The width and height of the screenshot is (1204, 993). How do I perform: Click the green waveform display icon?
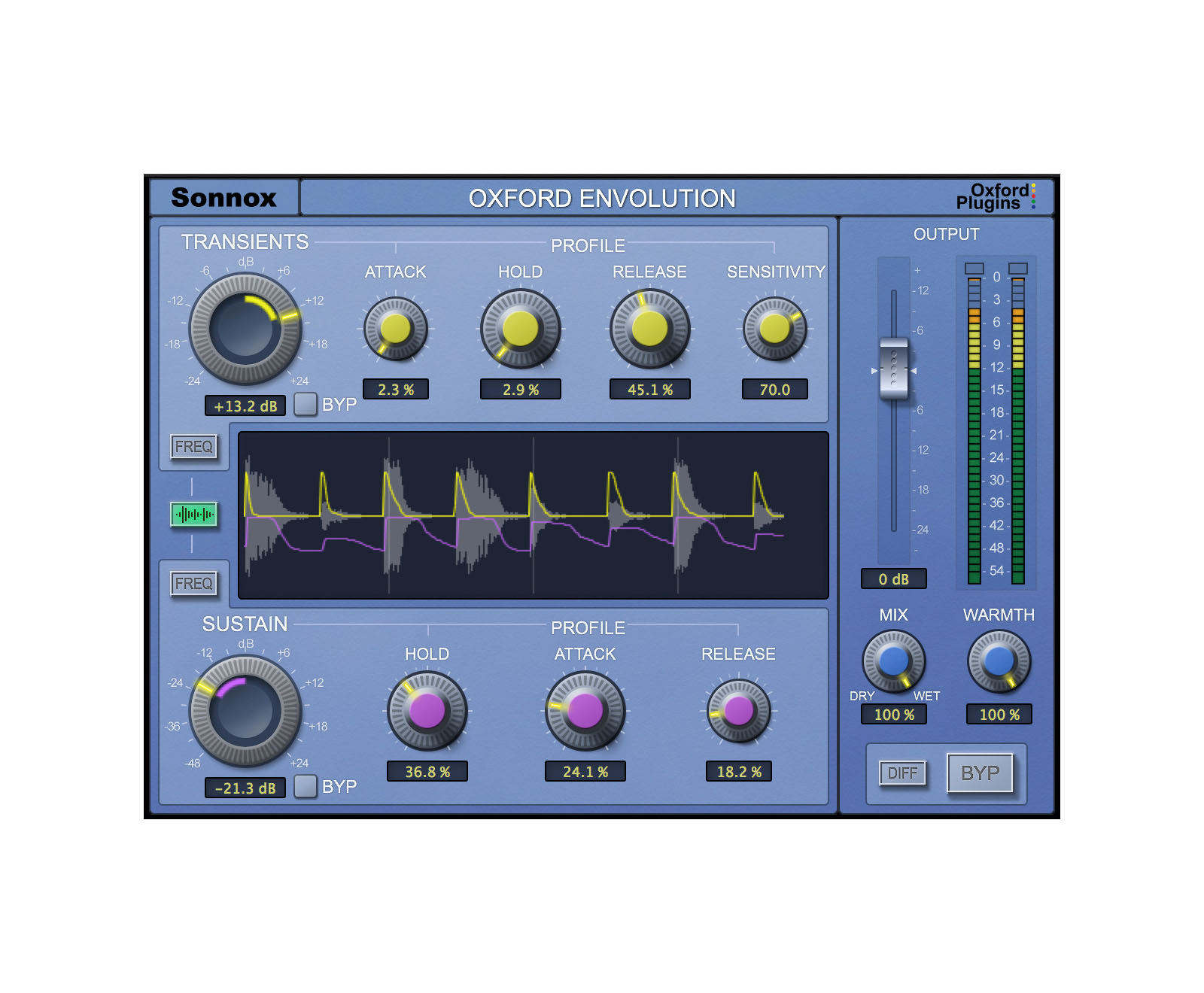(194, 515)
